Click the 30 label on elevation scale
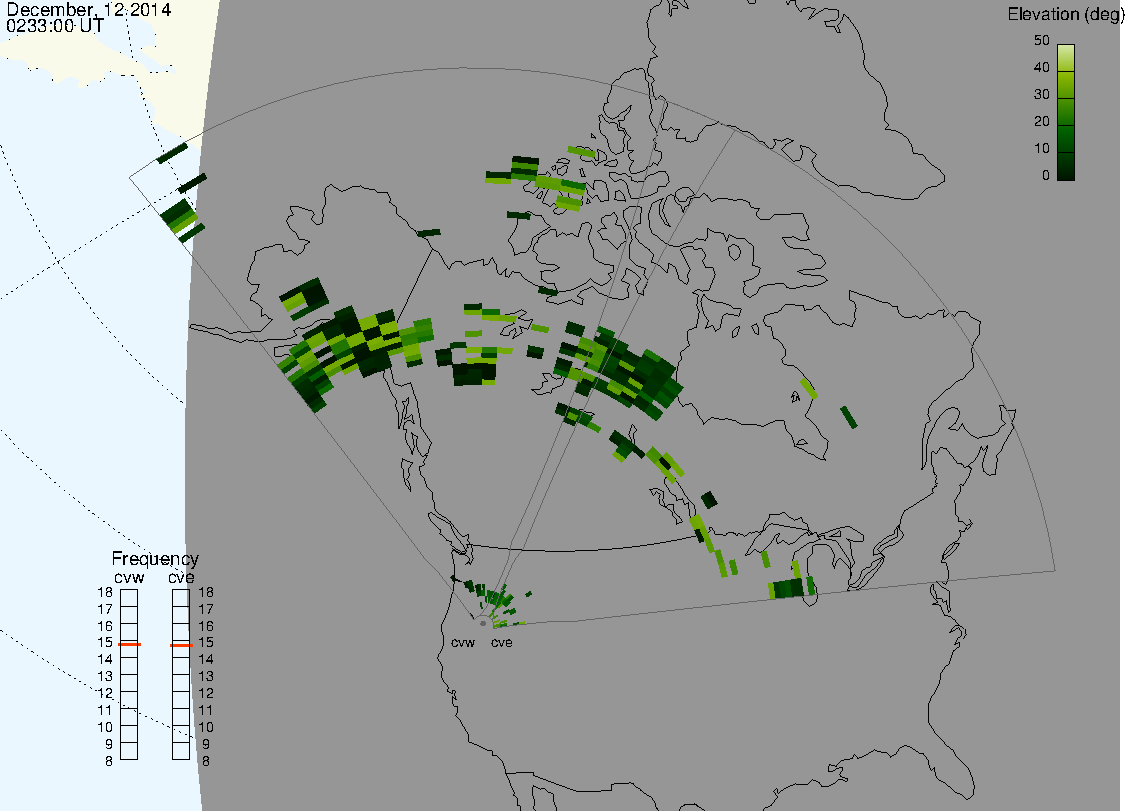This screenshot has height=811, width=1125. 1042,95
